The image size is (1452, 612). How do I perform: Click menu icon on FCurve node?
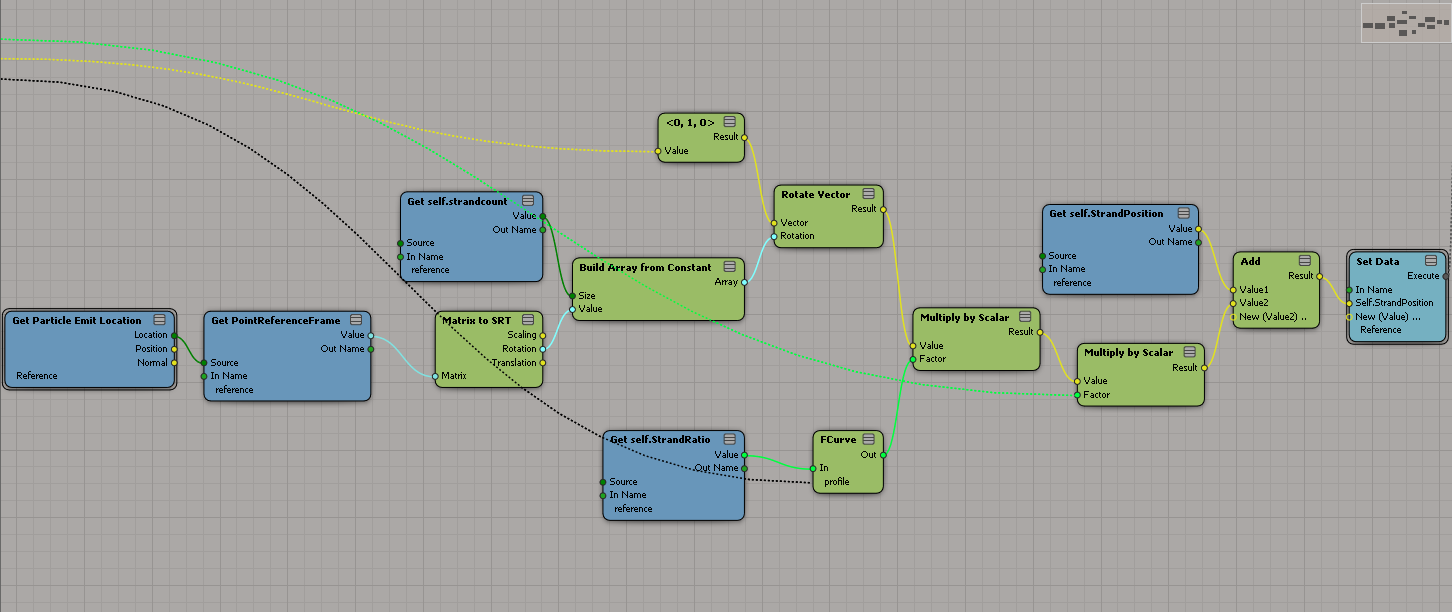(x=869, y=439)
